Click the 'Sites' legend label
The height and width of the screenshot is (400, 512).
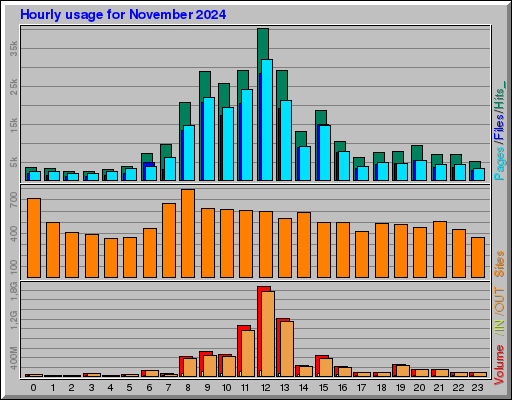click(x=499, y=264)
